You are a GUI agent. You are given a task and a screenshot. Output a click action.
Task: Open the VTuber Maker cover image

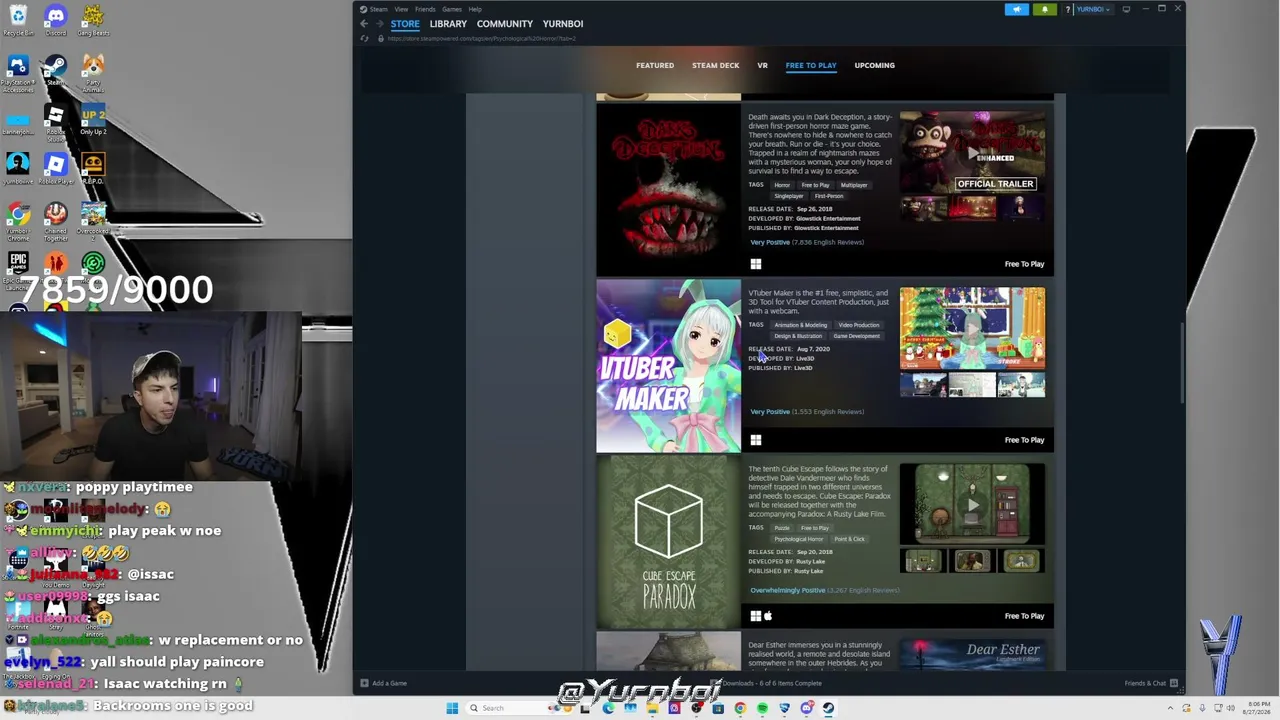point(669,366)
